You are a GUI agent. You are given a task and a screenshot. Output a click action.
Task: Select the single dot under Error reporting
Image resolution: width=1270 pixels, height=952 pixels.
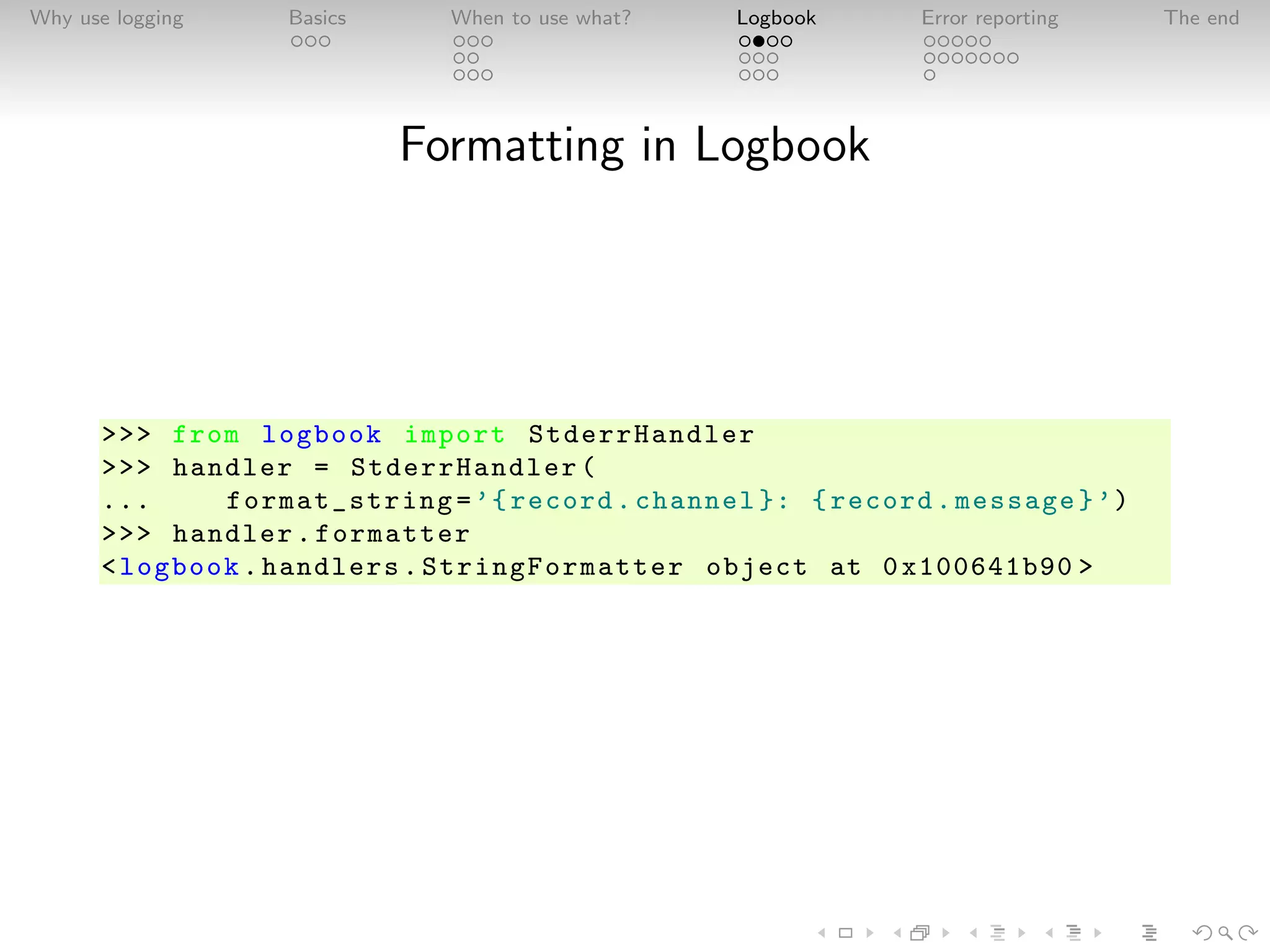[930, 75]
